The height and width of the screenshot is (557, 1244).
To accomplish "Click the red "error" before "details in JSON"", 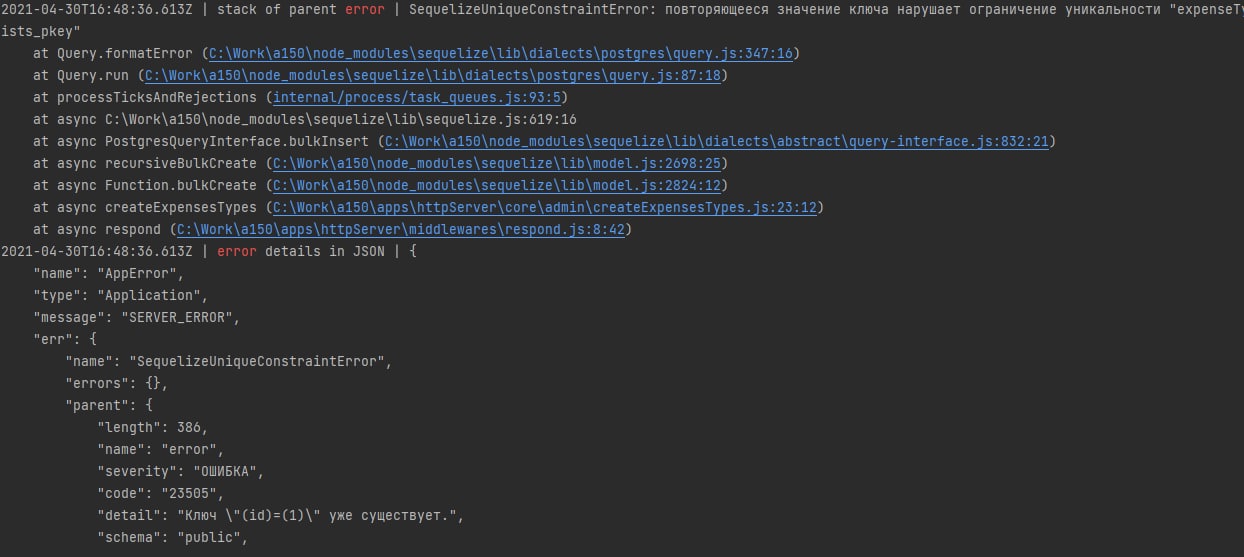I will (x=237, y=251).
